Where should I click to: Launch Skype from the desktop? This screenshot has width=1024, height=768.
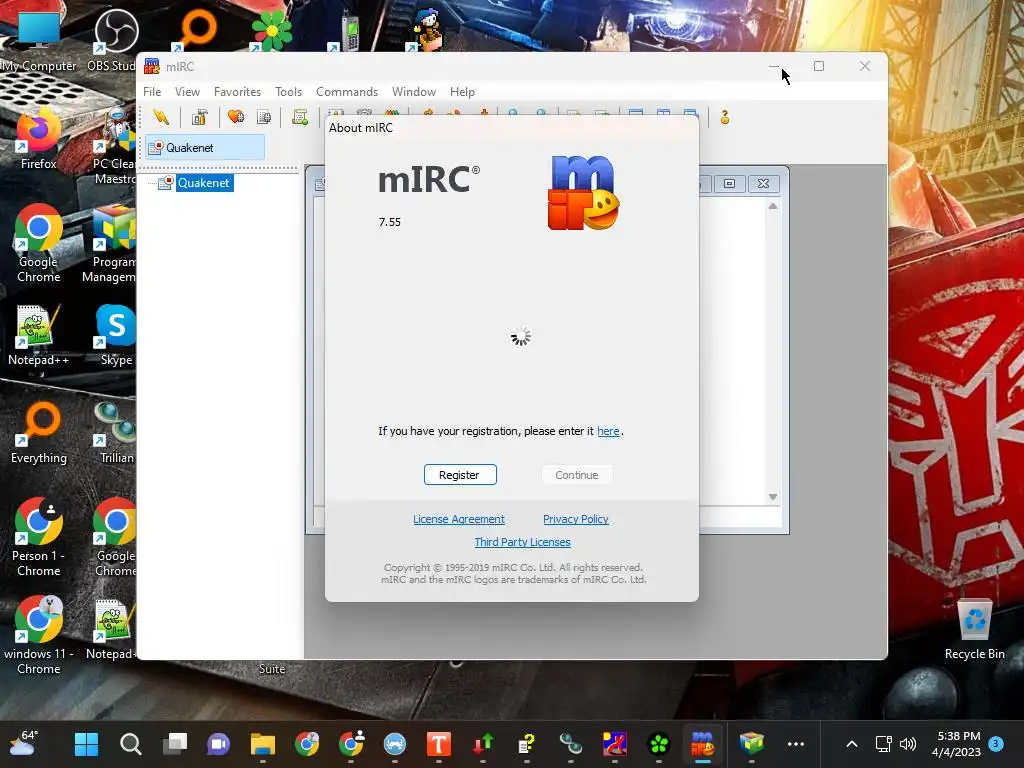(116, 334)
